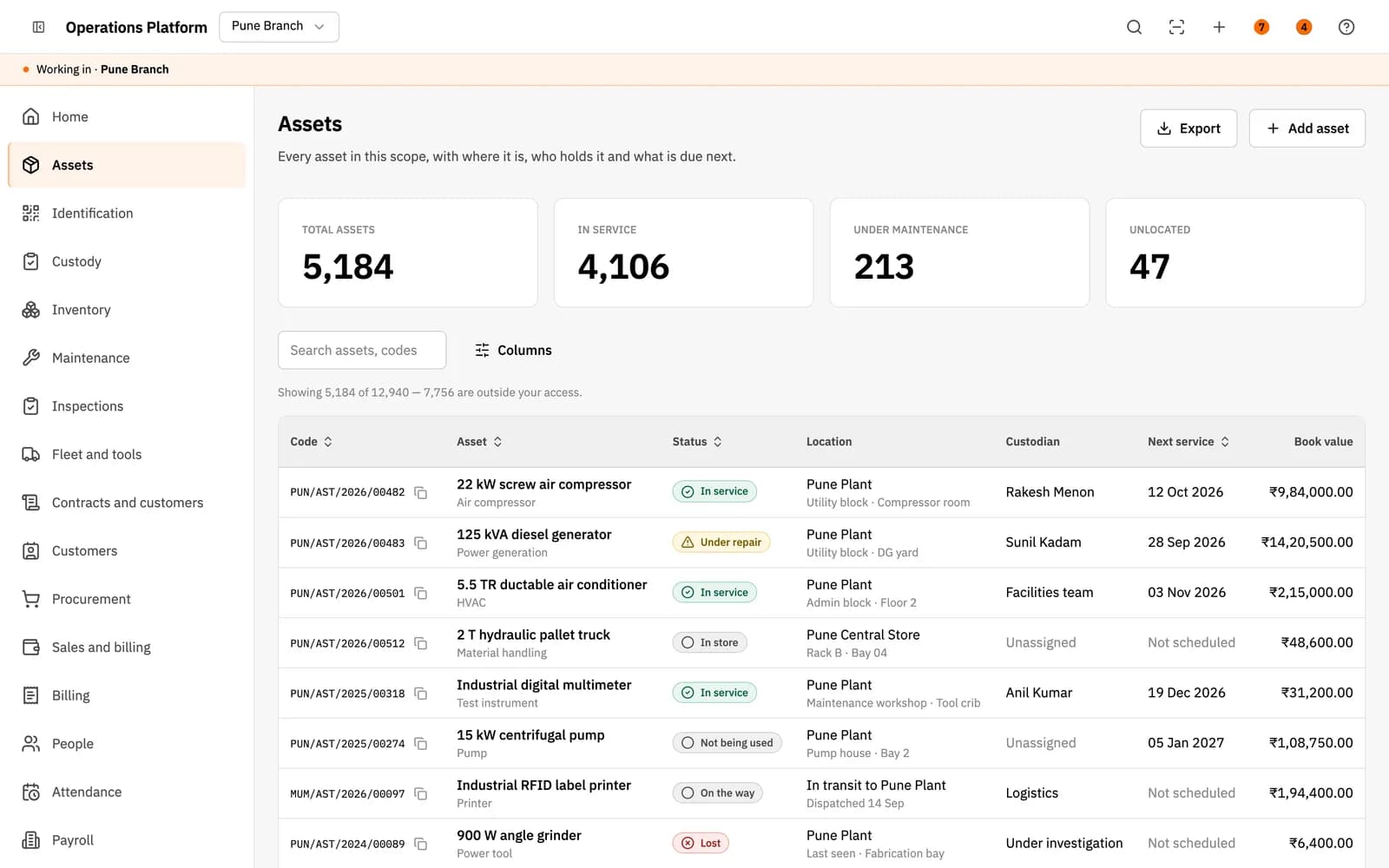Click the Under repair status badge
The image size is (1389, 868).
[x=721, y=542]
